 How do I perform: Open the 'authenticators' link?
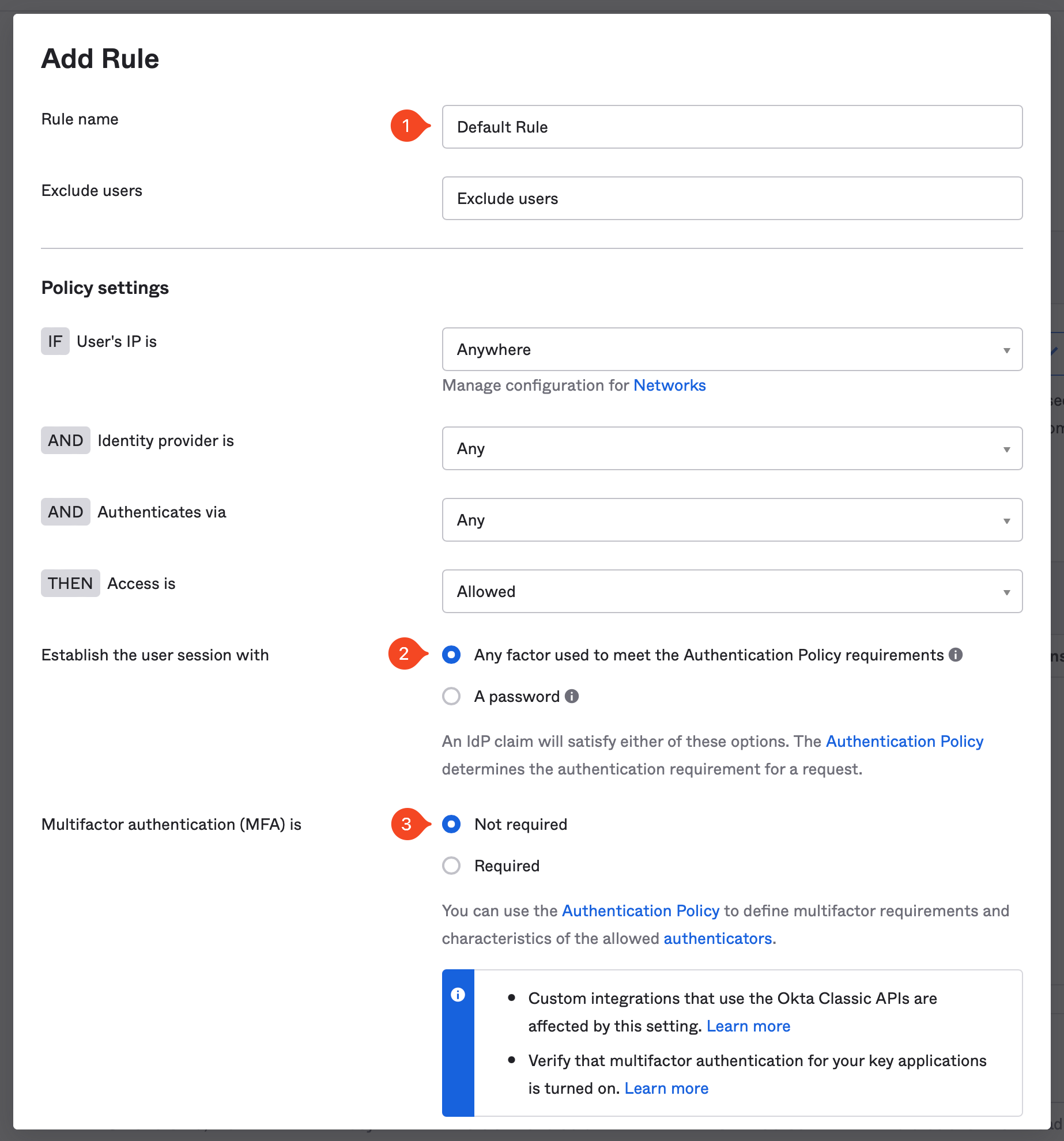[x=718, y=938]
